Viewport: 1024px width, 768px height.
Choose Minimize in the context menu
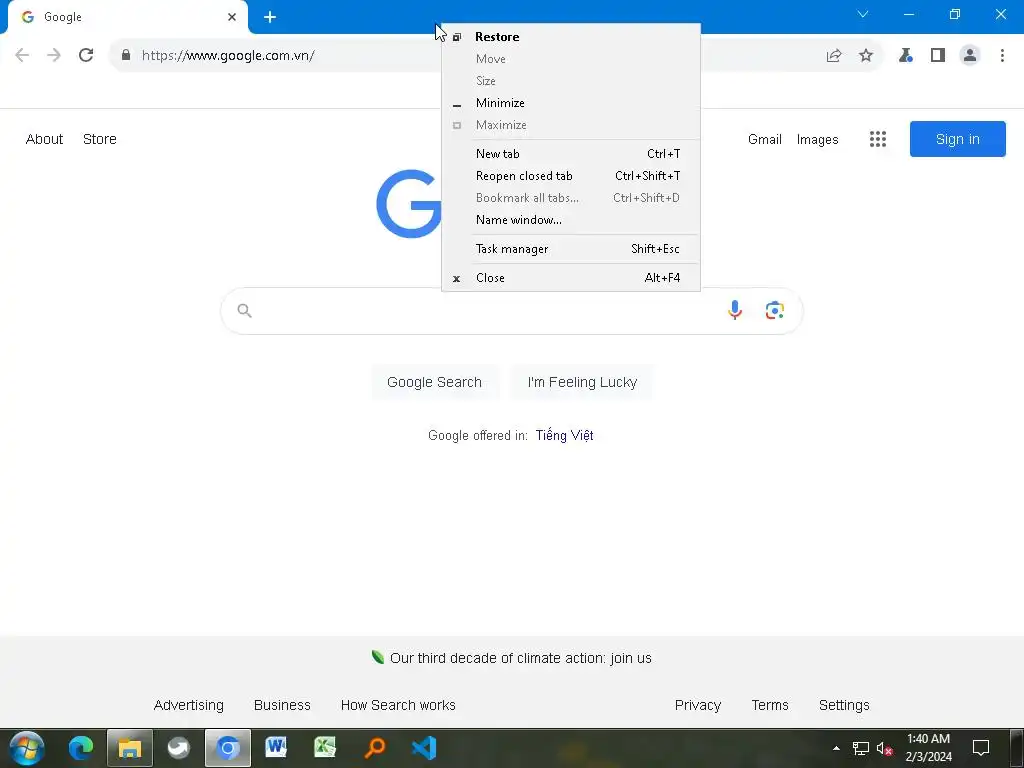pos(571,103)
